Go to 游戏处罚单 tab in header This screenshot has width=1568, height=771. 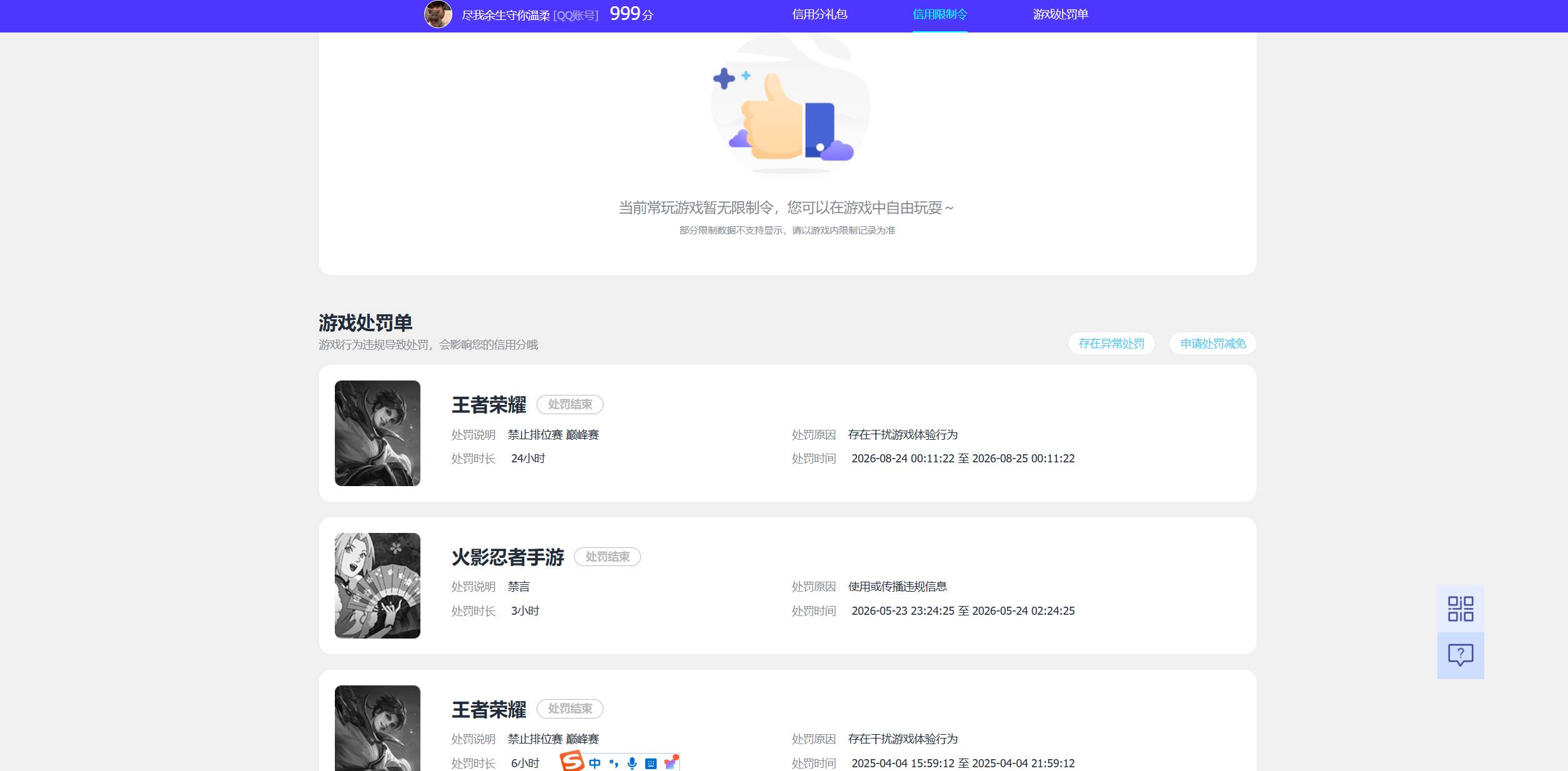click(1060, 14)
